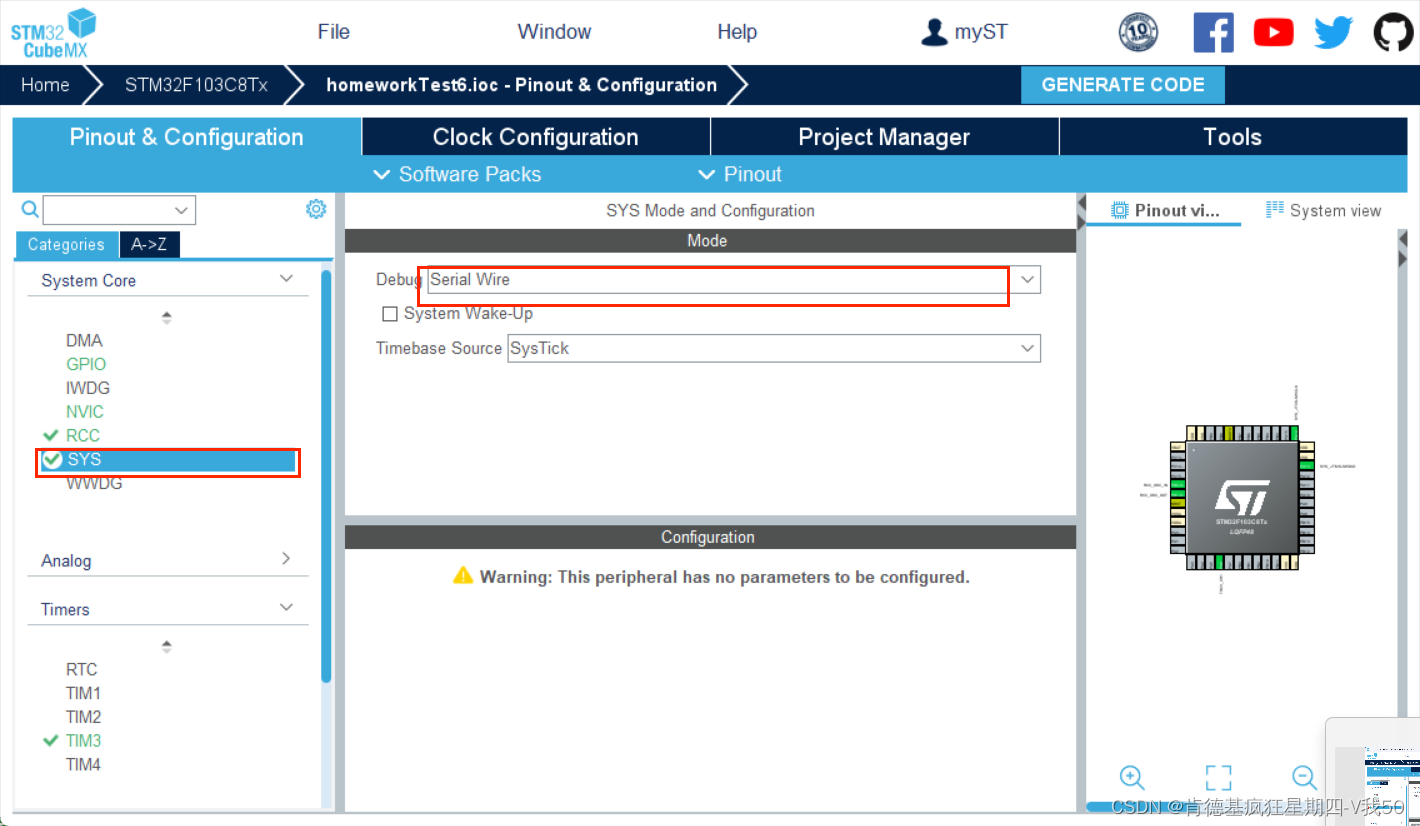The image size is (1420, 826).
Task: Switch to the Tools tab
Action: (1233, 137)
